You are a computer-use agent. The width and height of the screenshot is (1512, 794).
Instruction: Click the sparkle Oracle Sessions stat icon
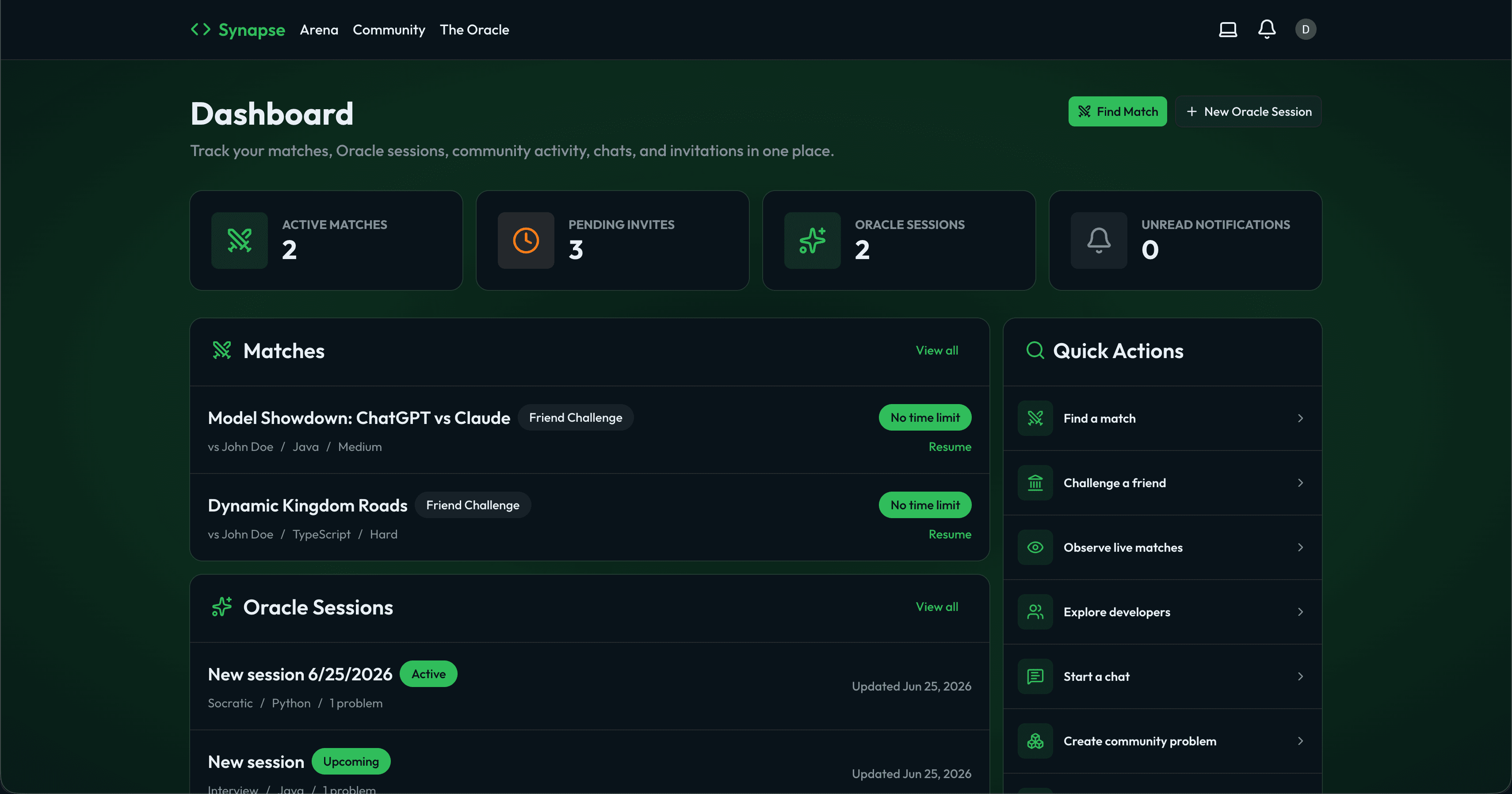[812, 240]
